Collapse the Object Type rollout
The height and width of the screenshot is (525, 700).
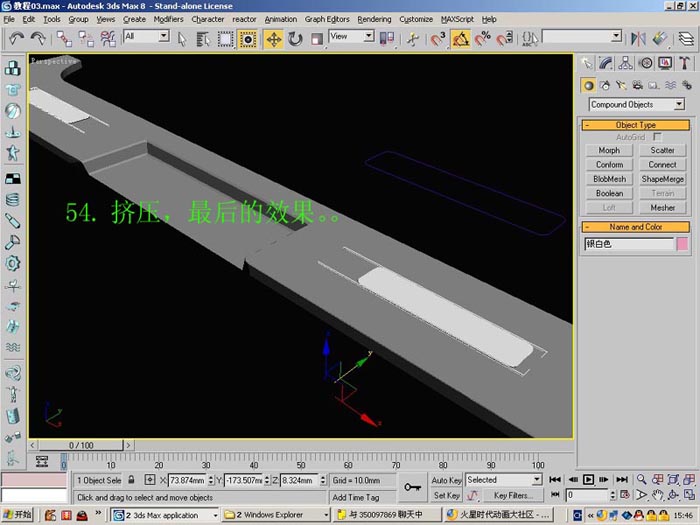[636, 125]
